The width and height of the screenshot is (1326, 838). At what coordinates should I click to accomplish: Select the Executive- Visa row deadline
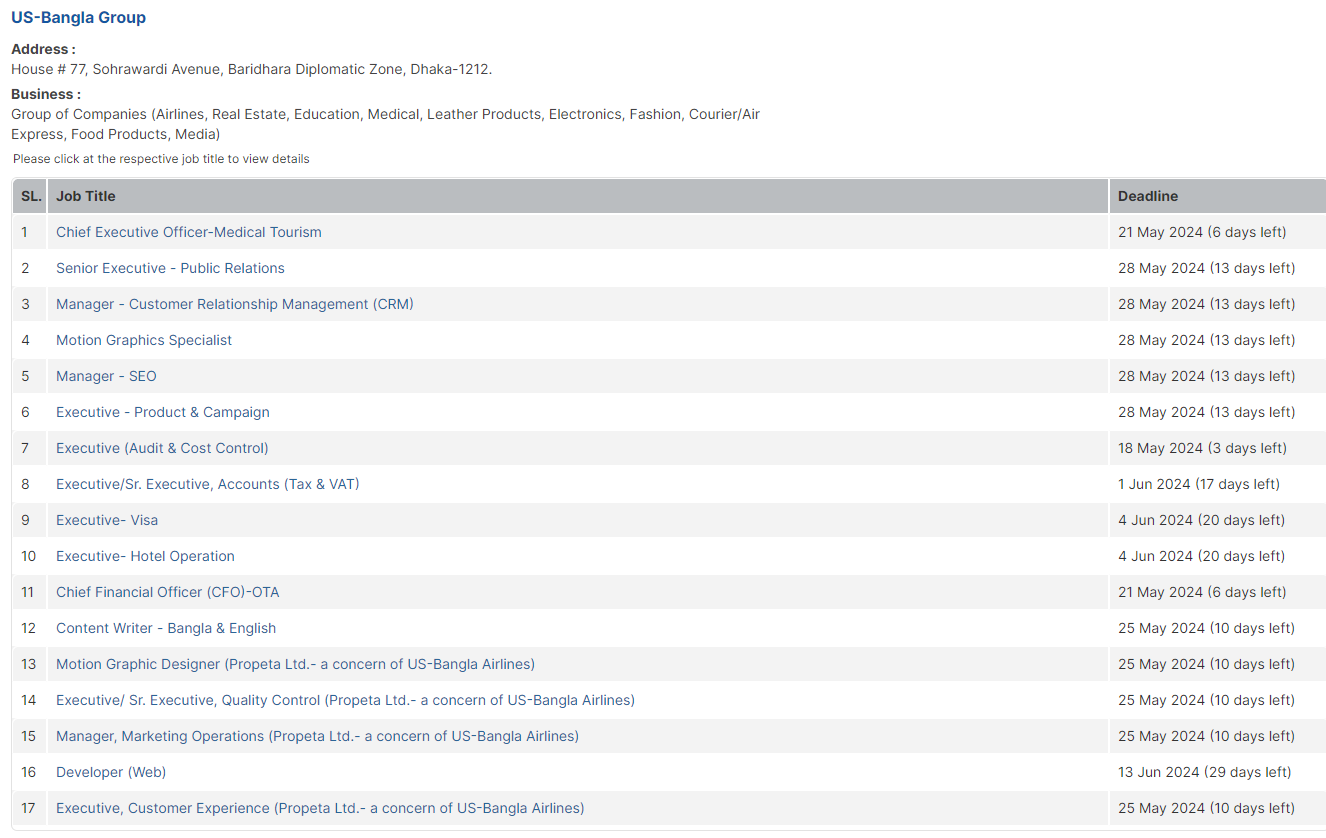(1202, 520)
